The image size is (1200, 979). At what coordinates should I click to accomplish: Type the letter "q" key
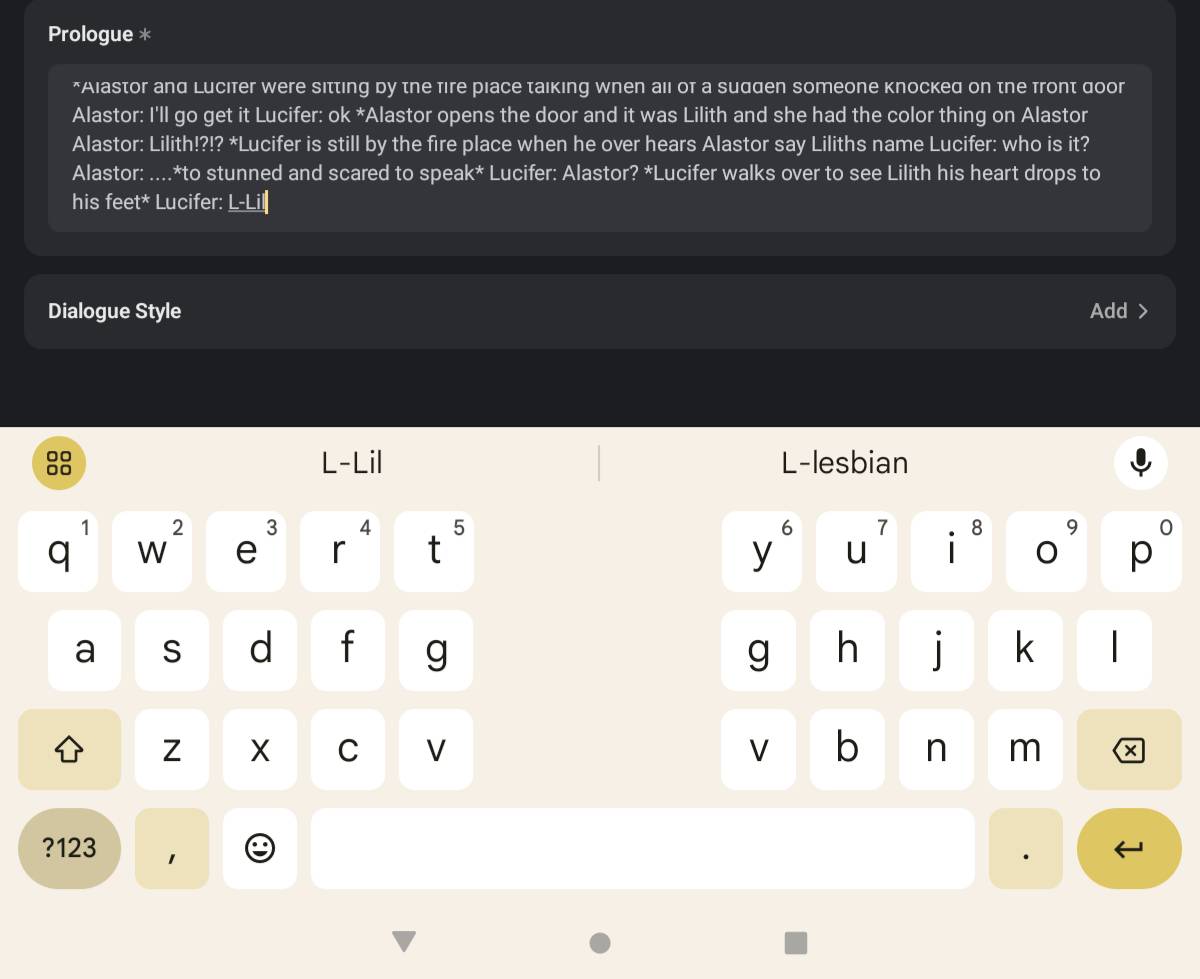point(59,552)
